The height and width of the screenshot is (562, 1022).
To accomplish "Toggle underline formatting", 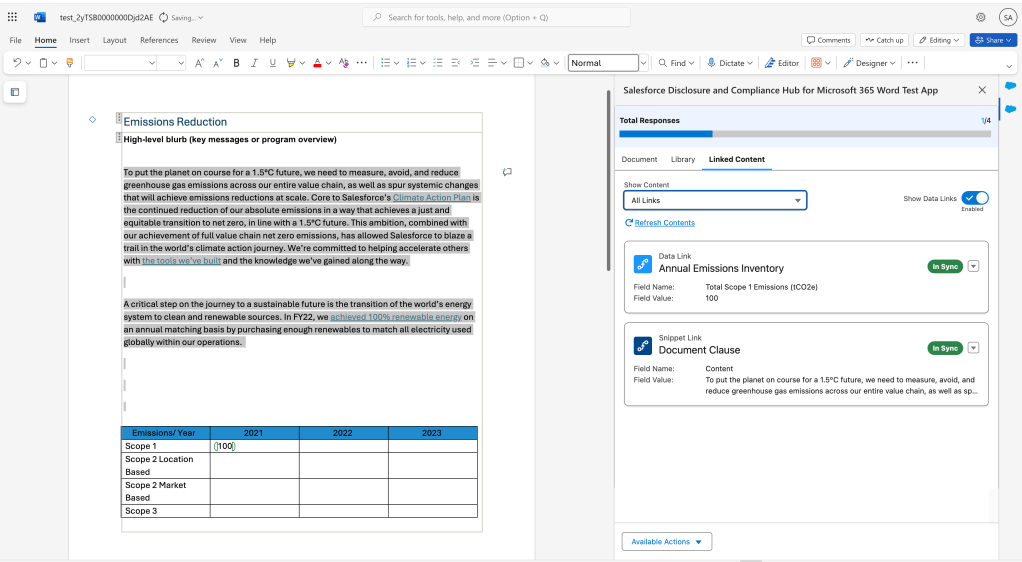I will pos(272,63).
